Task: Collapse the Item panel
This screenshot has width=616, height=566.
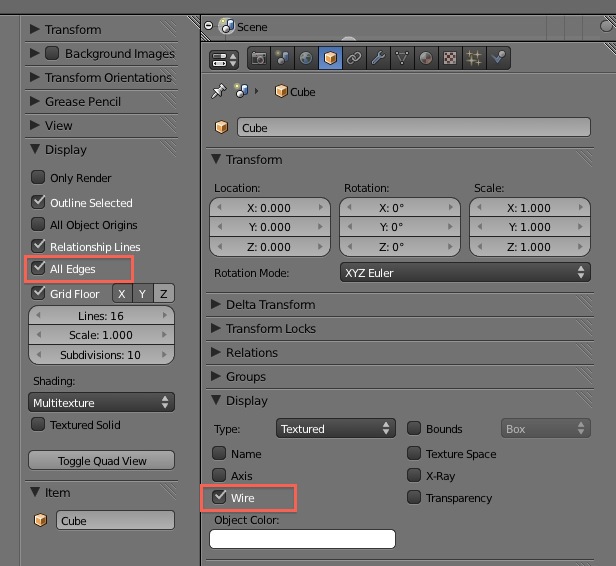Action: click(x=35, y=492)
